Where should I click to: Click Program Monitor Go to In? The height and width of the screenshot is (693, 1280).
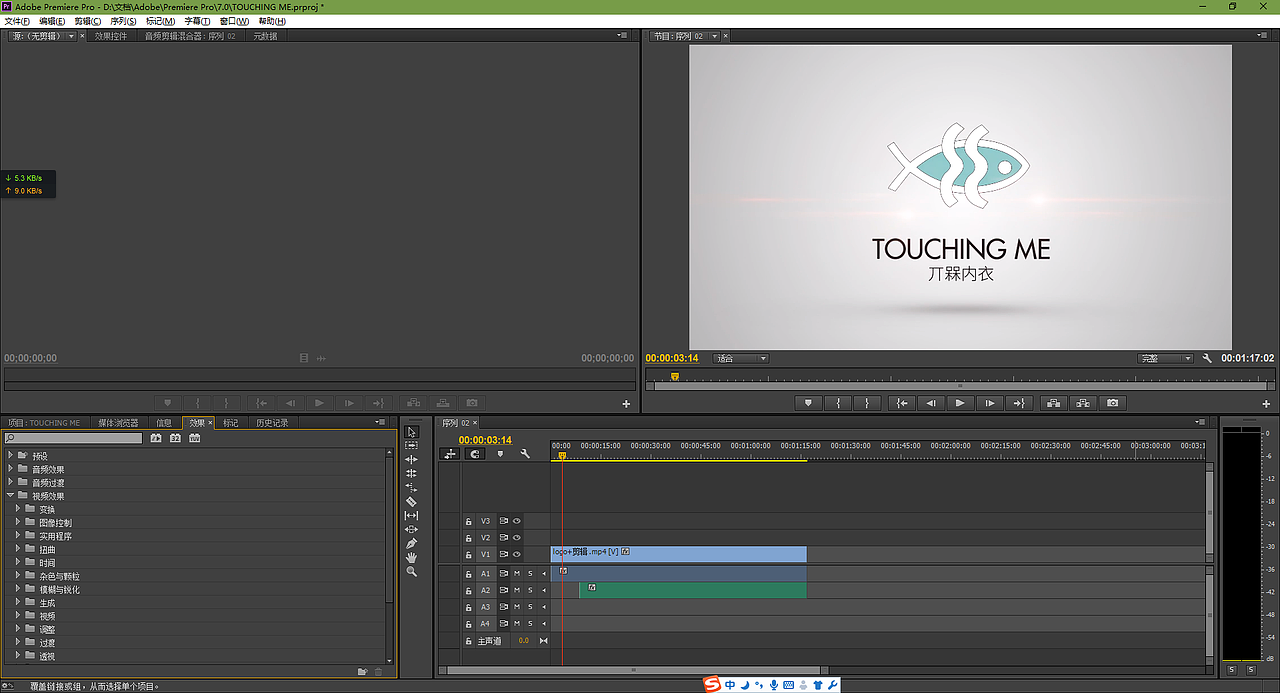point(903,403)
